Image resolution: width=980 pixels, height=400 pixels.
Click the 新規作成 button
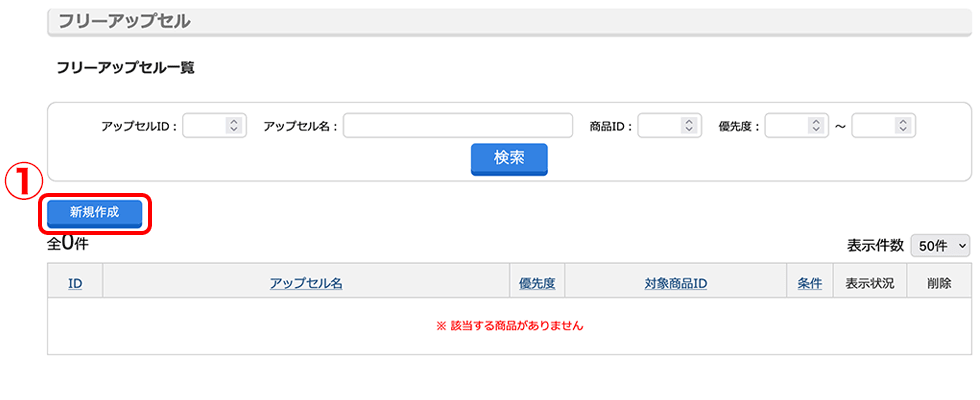[x=94, y=213]
